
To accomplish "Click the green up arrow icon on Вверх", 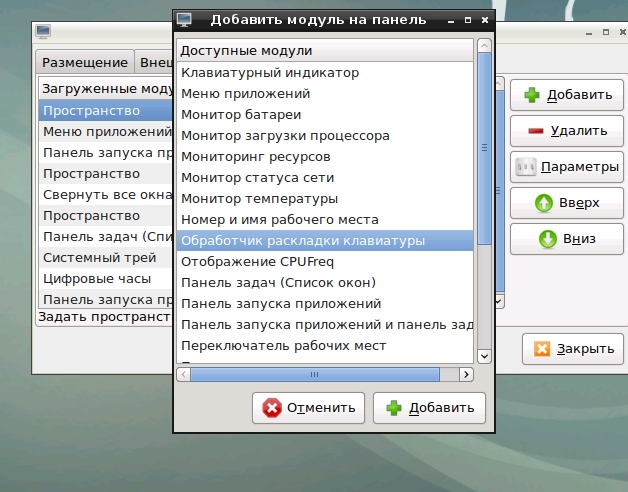I will coord(546,203).
